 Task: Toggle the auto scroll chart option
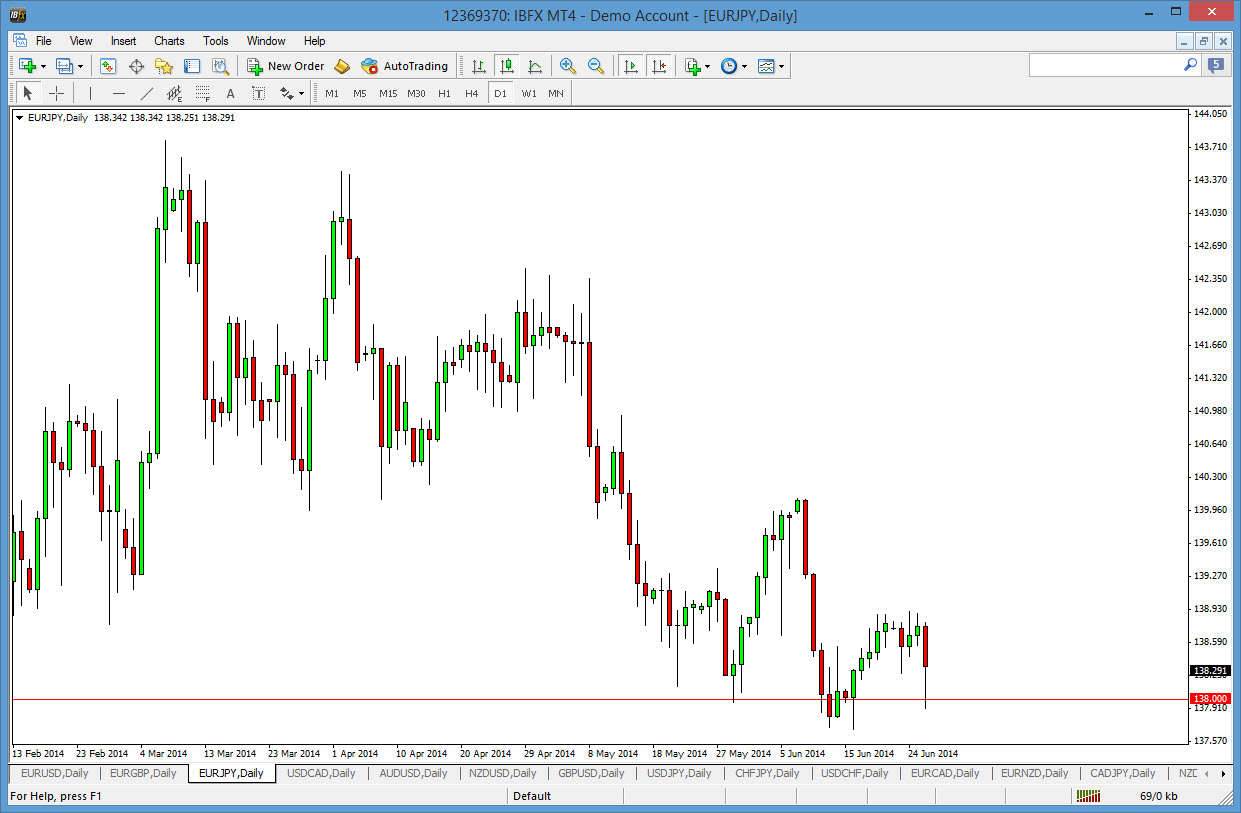pos(631,66)
